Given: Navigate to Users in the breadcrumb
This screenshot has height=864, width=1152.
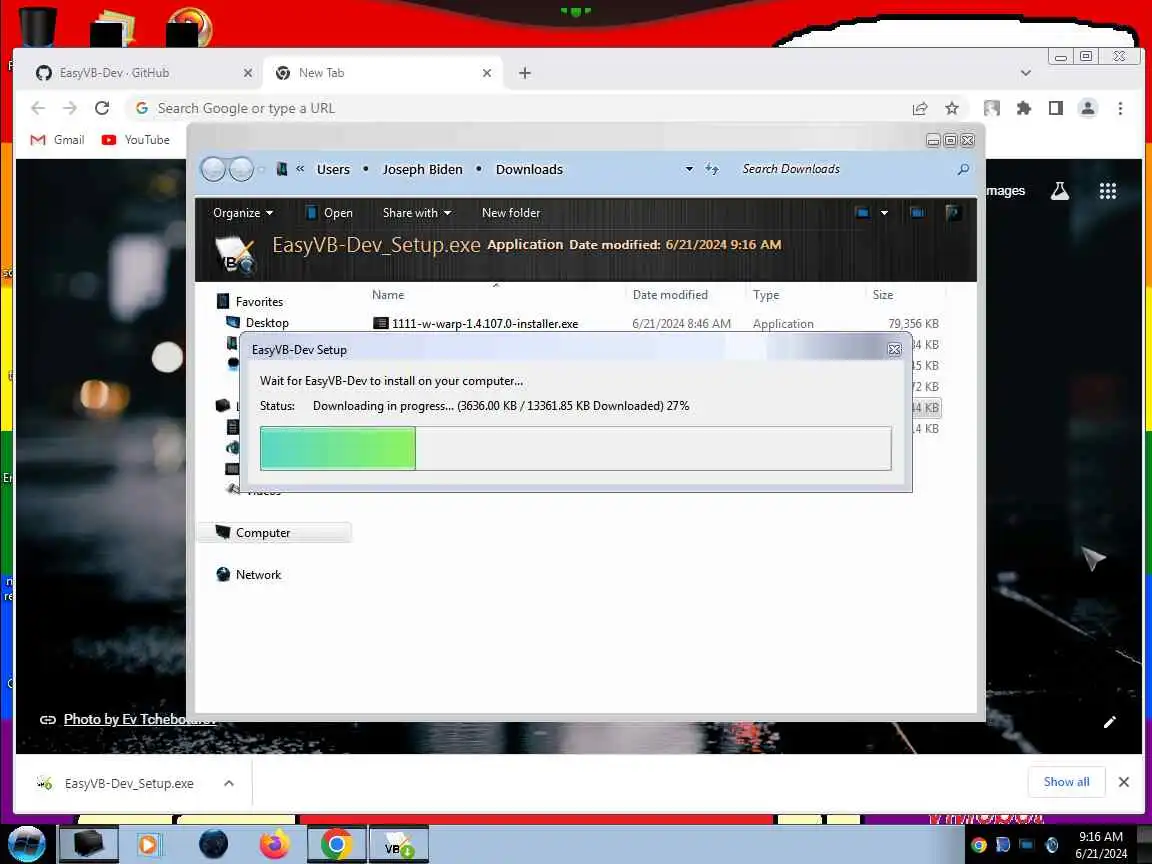Looking at the screenshot, I should coord(333,169).
